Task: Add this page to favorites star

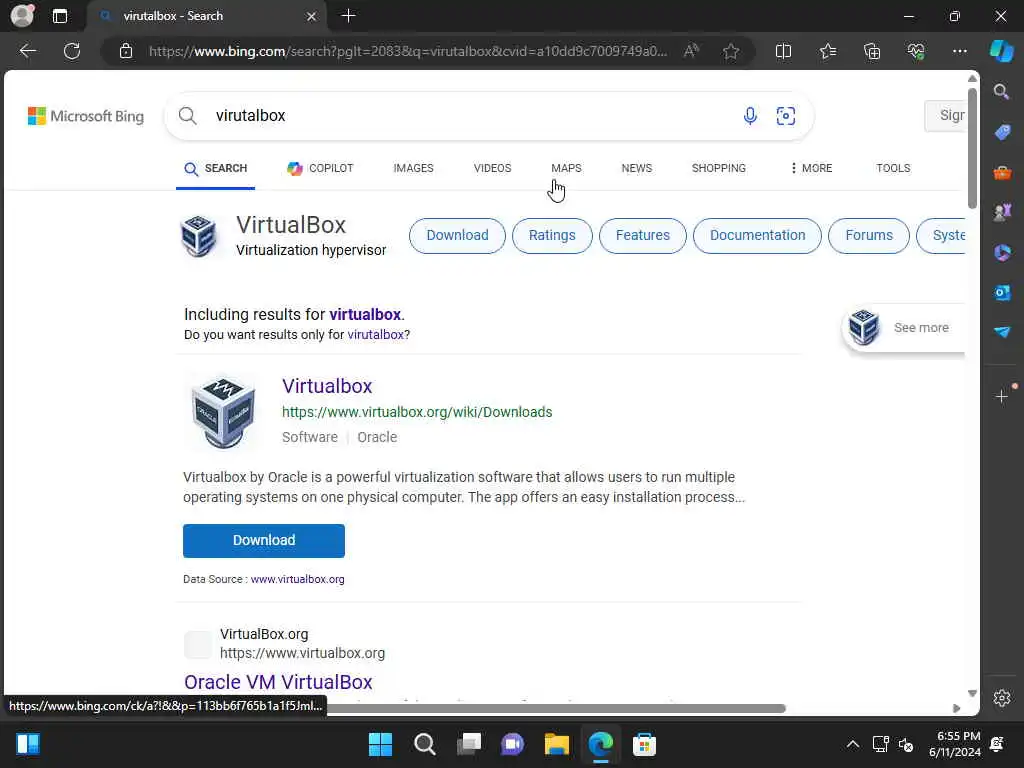Action: point(731,51)
